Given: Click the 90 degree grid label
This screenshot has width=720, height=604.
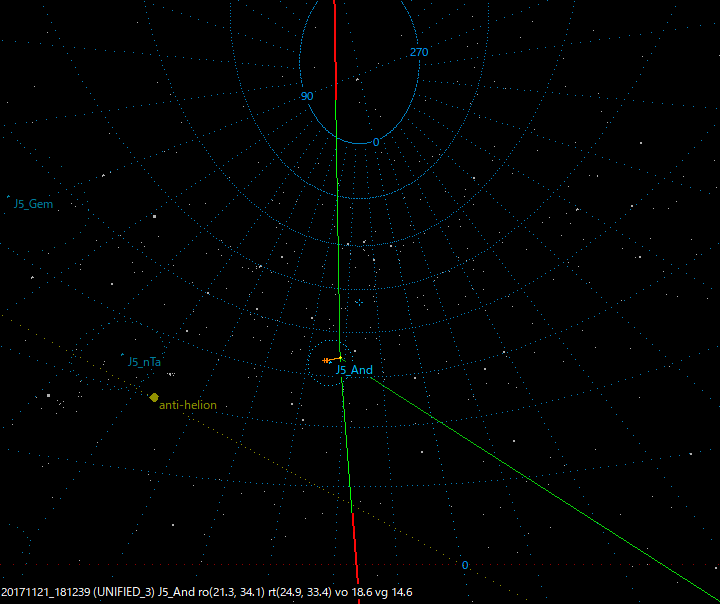Looking at the screenshot, I should click(x=307, y=96).
